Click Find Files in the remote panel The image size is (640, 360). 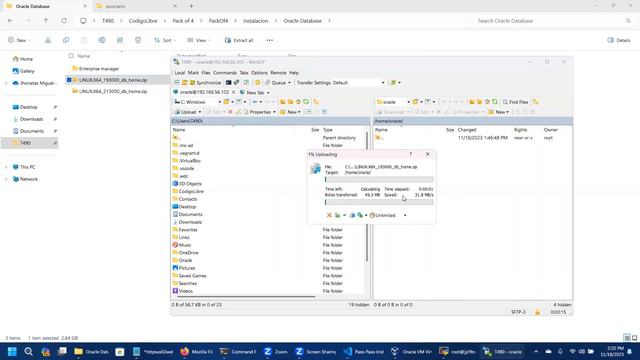[516, 102]
